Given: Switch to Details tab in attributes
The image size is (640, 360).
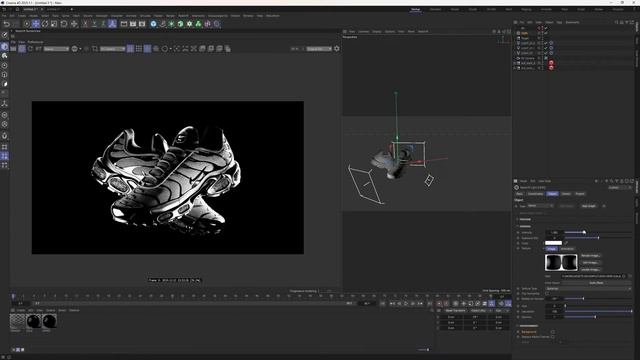Looking at the screenshot, I should [566, 194].
